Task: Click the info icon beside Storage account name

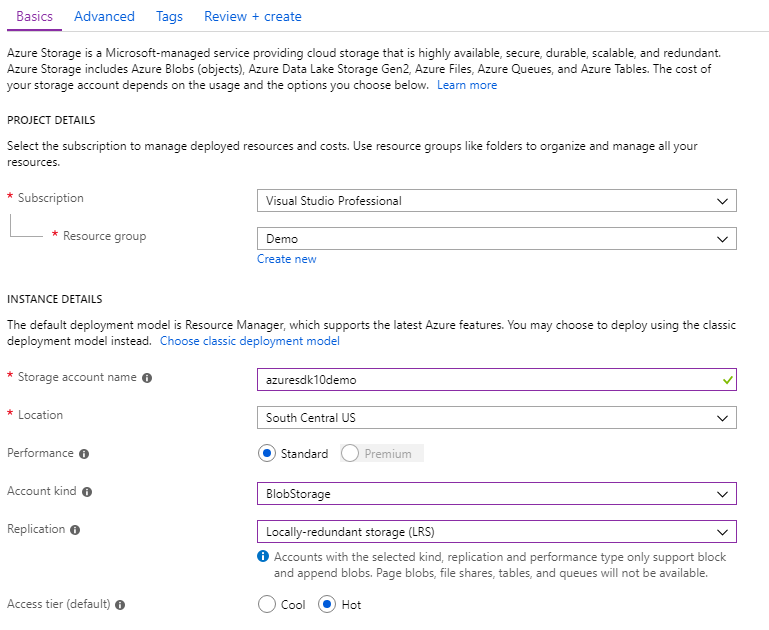Action: click(147, 378)
